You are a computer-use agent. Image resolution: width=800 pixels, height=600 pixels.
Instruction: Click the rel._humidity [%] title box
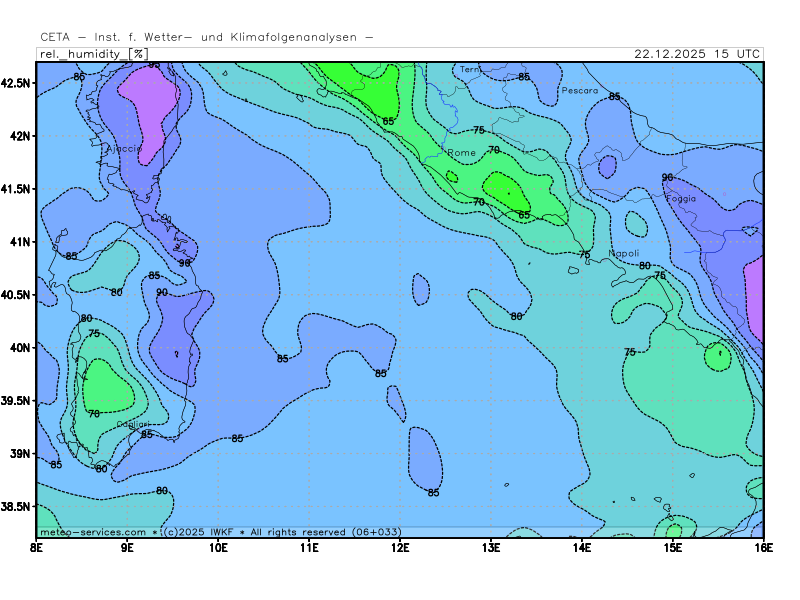pyautogui.click(x=94, y=54)
